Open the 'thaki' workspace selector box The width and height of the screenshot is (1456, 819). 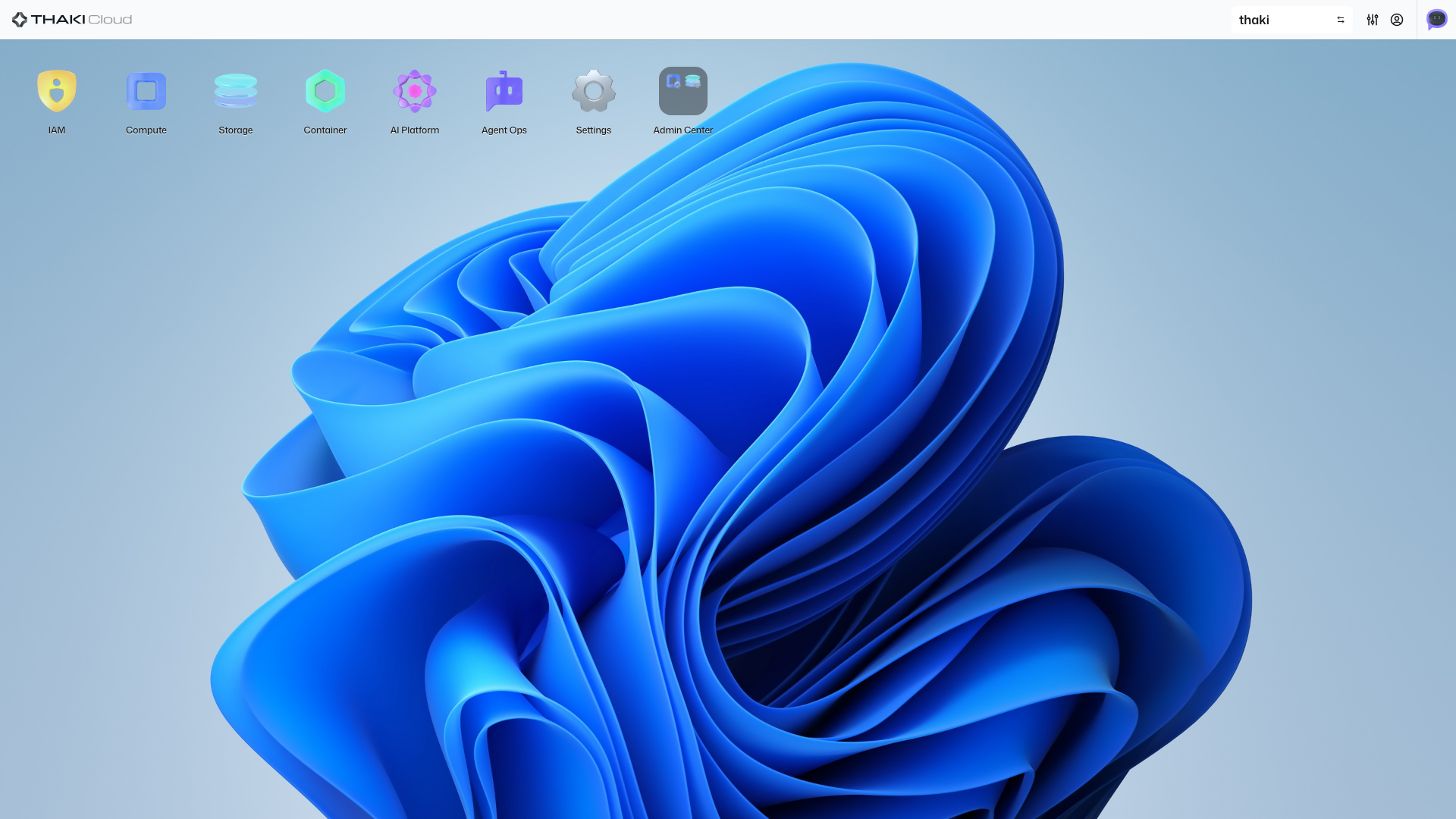(1282, 20)
